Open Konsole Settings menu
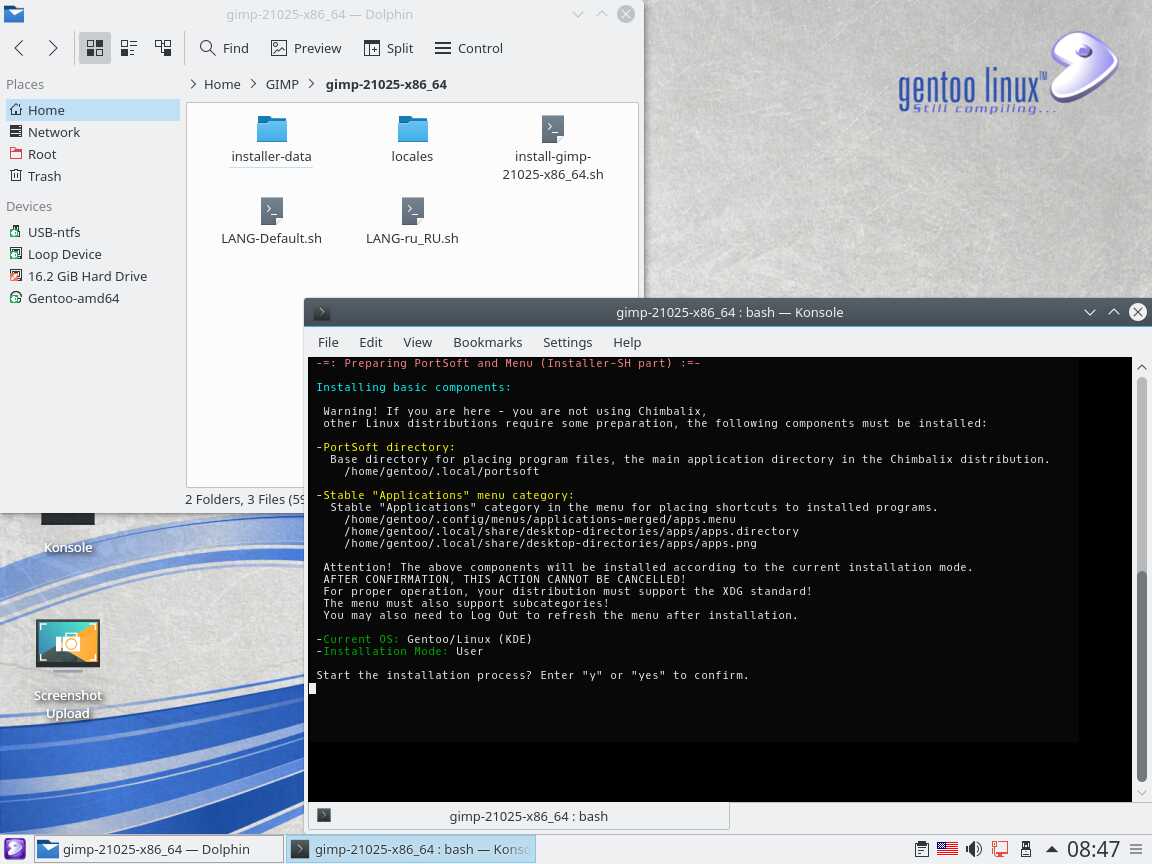 point(567,342)
